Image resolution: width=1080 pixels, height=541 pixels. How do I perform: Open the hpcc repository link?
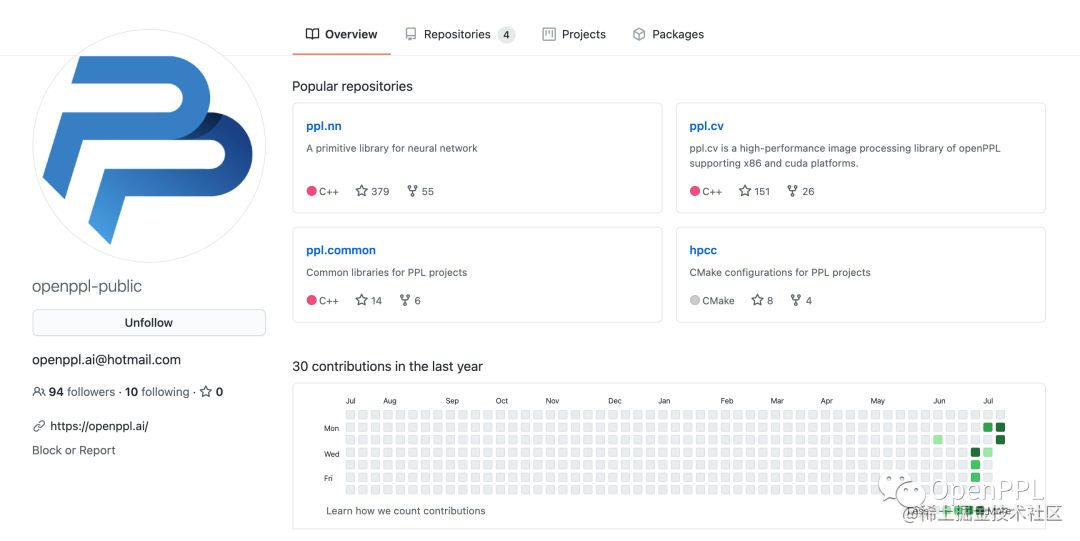coord(703,250)
